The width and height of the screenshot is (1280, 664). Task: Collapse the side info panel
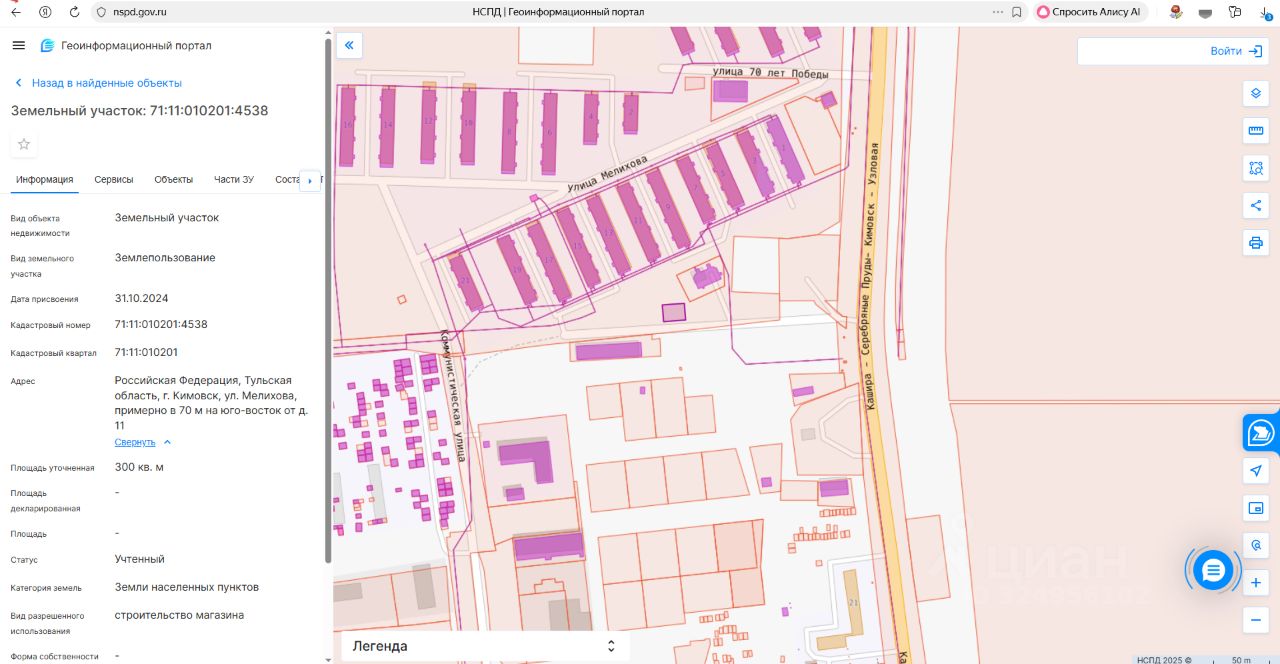pos(349,45)
